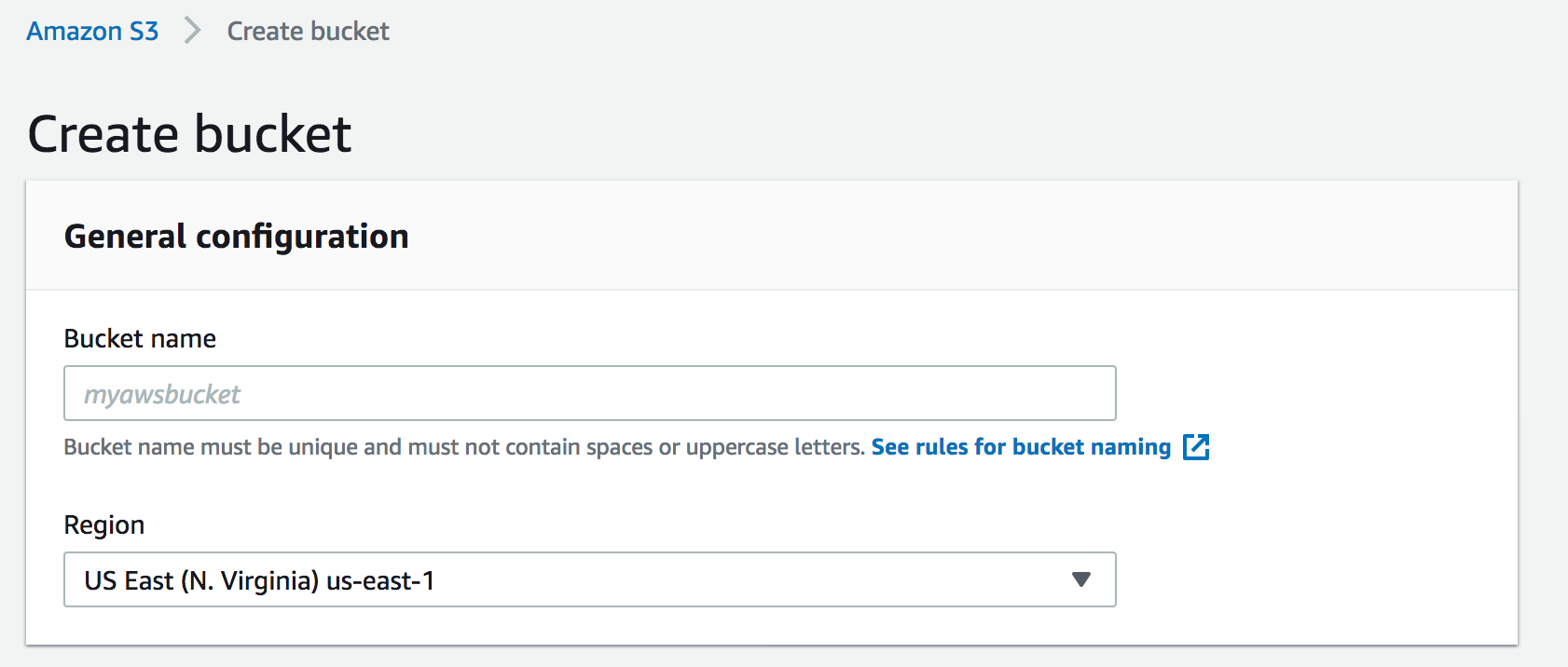Click the breadcrumb chevron separator arrow
Screen dimensions: 1568x667
pyautogui.click(x=193, y=31)
